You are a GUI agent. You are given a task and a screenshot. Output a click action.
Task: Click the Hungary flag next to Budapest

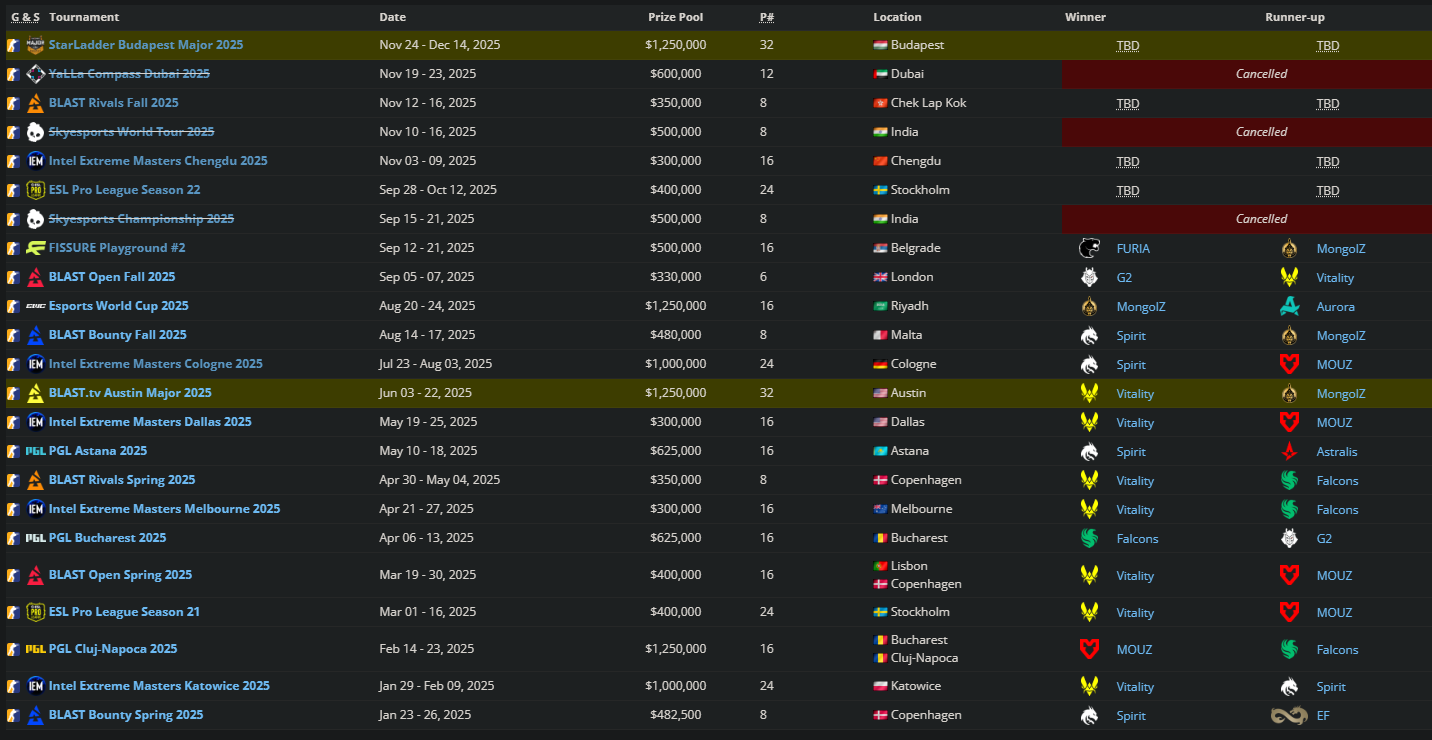tap(880, 45)
